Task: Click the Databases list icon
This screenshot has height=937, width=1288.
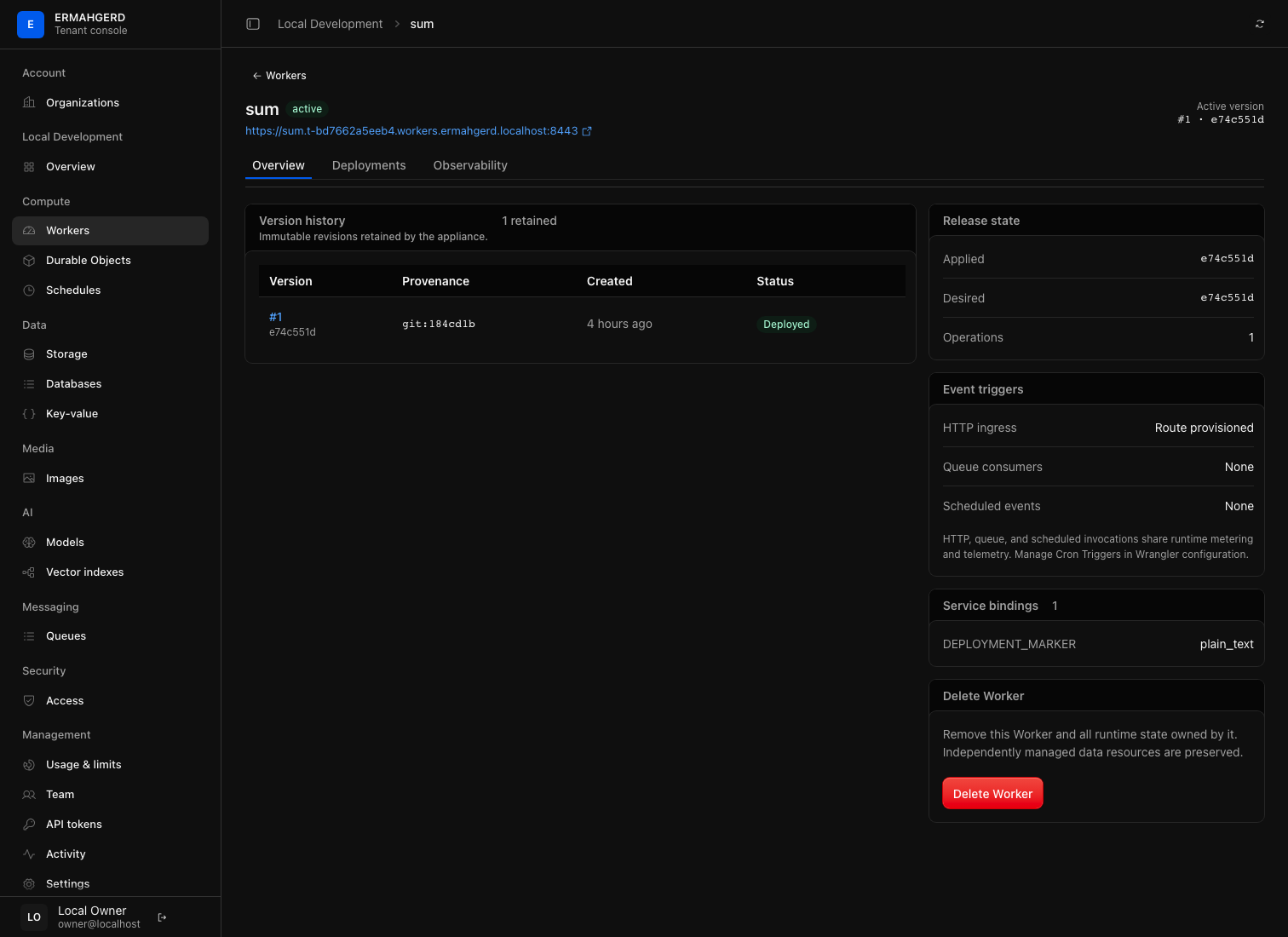Action: point(29,384)
